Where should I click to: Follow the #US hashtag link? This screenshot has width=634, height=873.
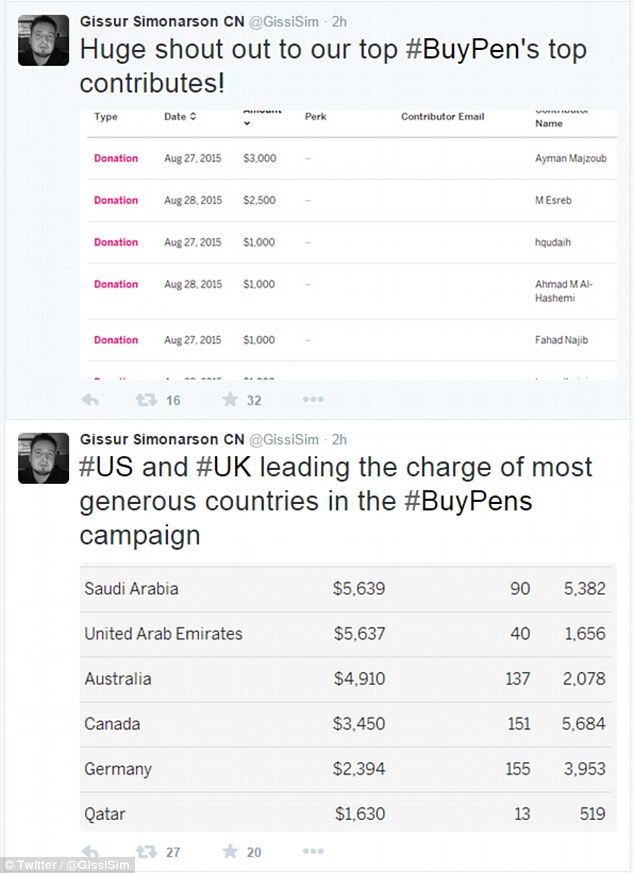[x=106, y=467]
